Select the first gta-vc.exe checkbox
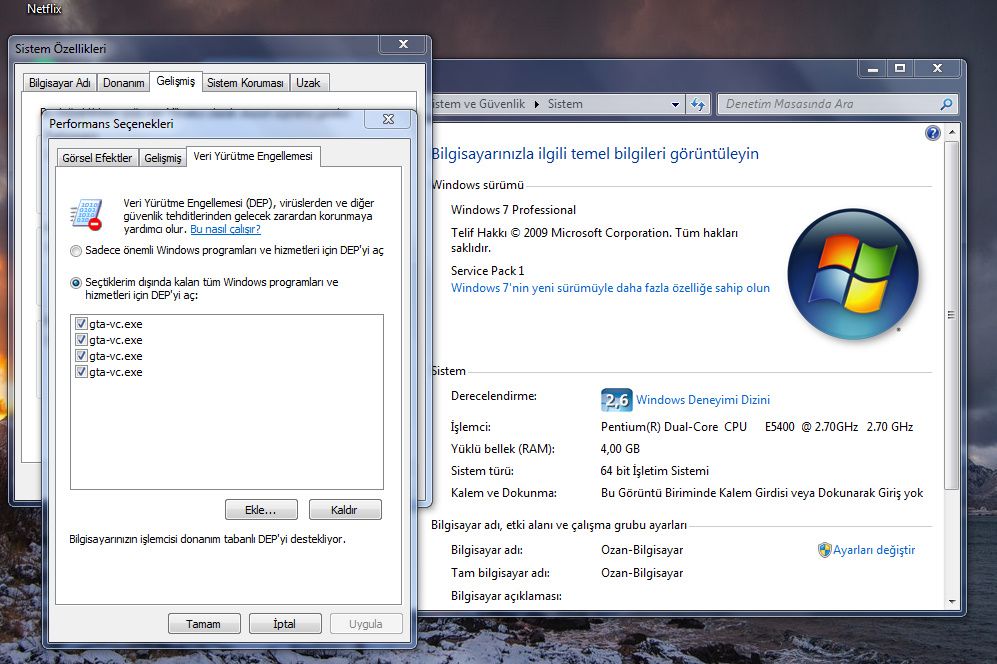 click(x=81, y=323)
